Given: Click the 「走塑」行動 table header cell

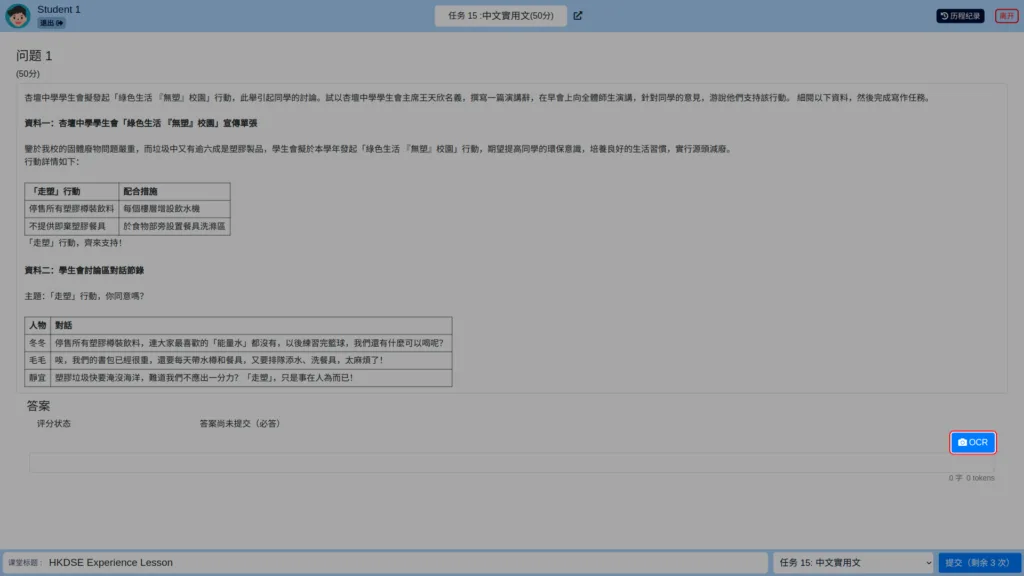Looking at the screenshot, I should coord(72,191).
